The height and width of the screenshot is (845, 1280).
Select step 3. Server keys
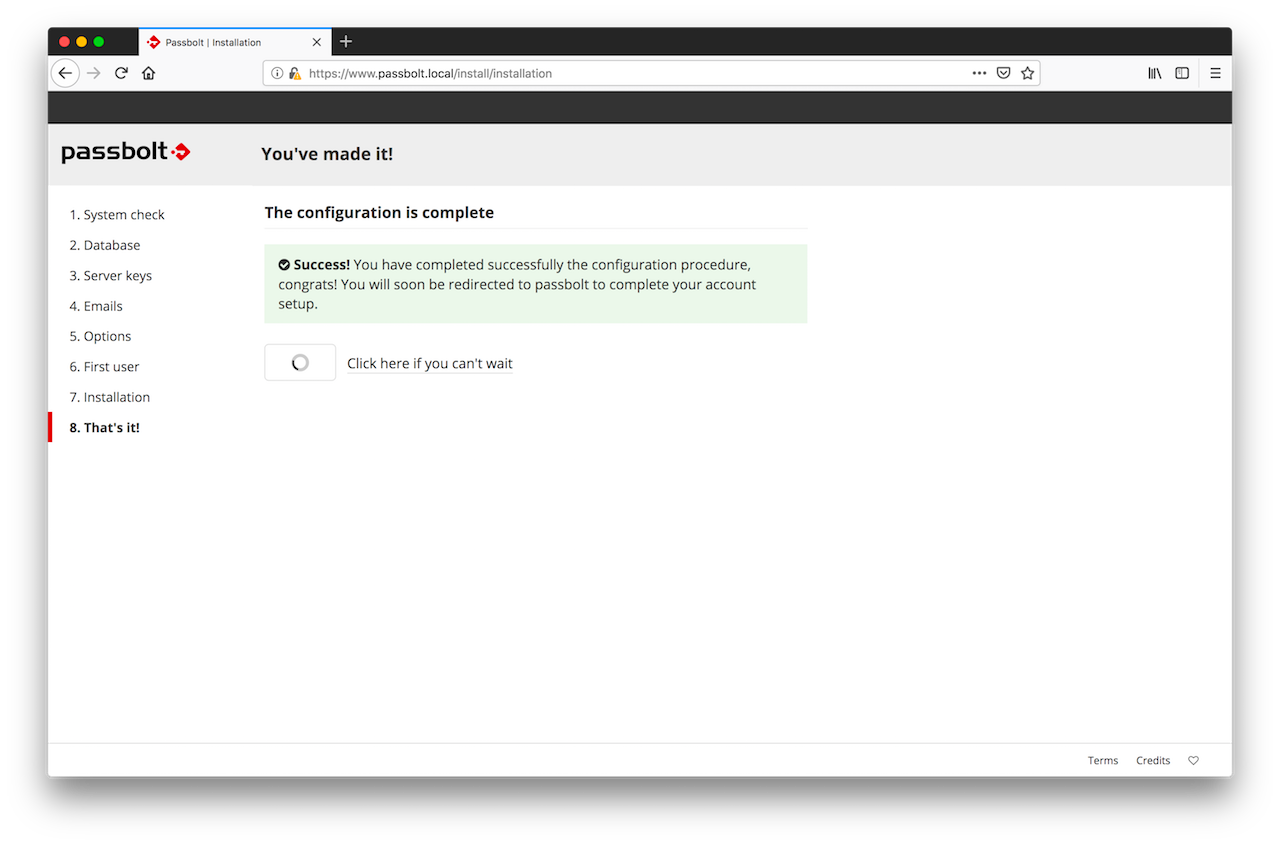pos(111,276)
